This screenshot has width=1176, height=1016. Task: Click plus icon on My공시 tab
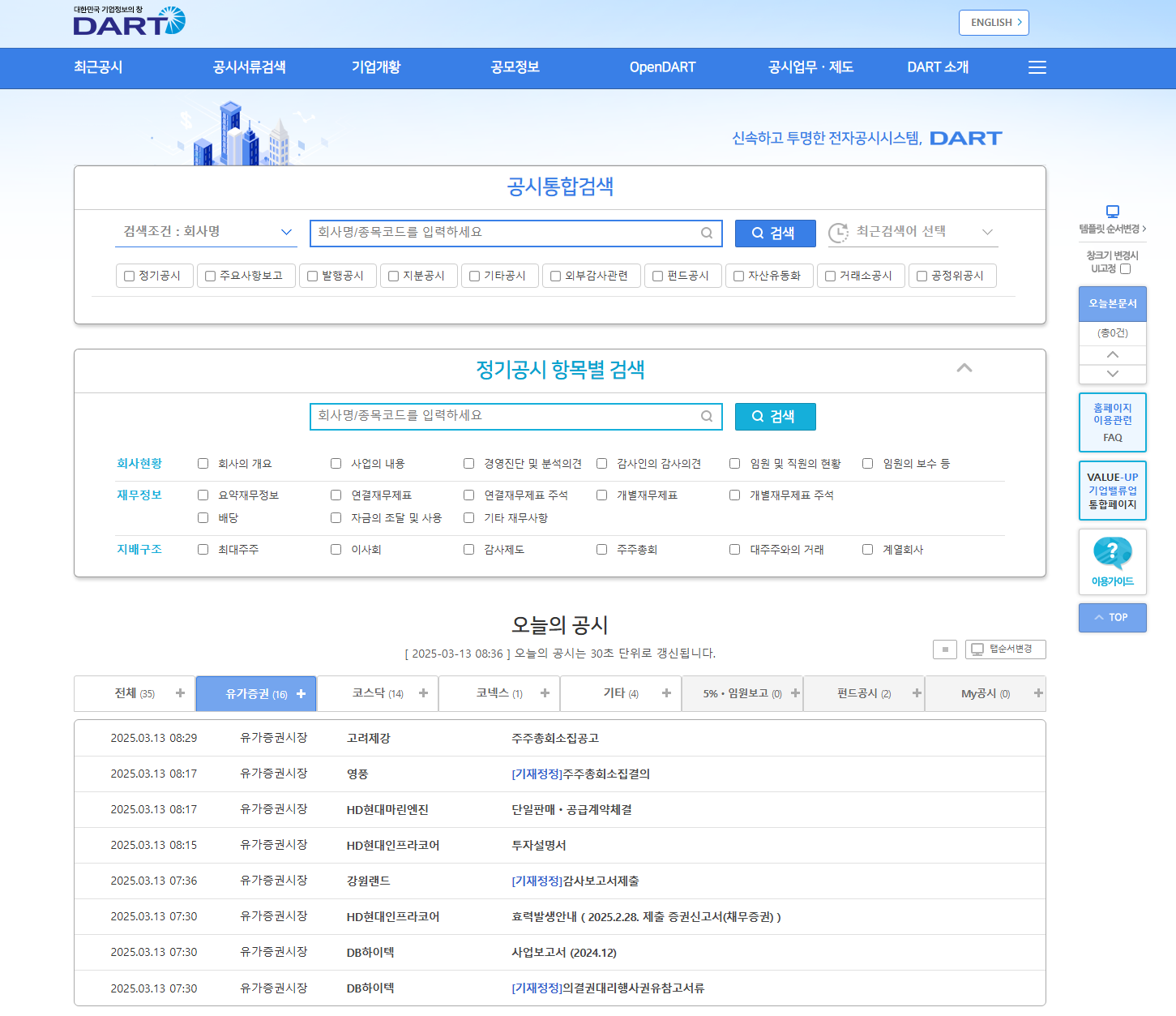coord(1038,693)
